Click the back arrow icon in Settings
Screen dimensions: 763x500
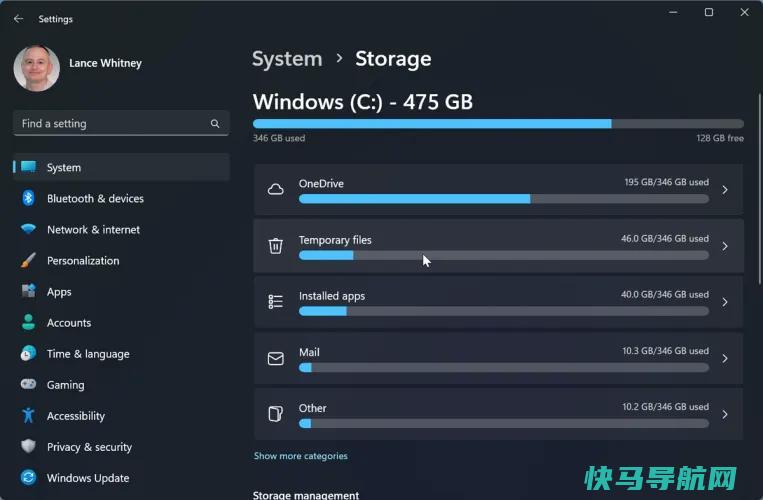pos(18,19)
